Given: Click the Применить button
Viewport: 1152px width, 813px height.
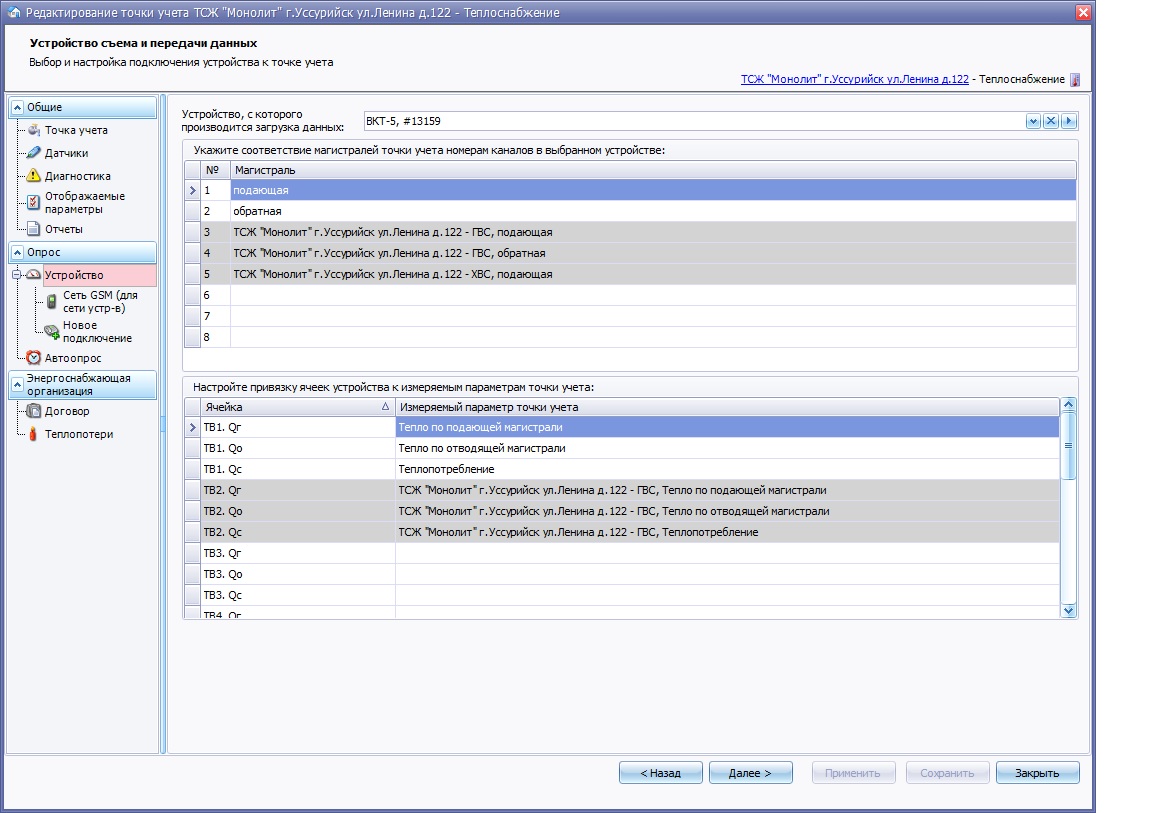Looking at the screenshot, I should pos(853,773).
